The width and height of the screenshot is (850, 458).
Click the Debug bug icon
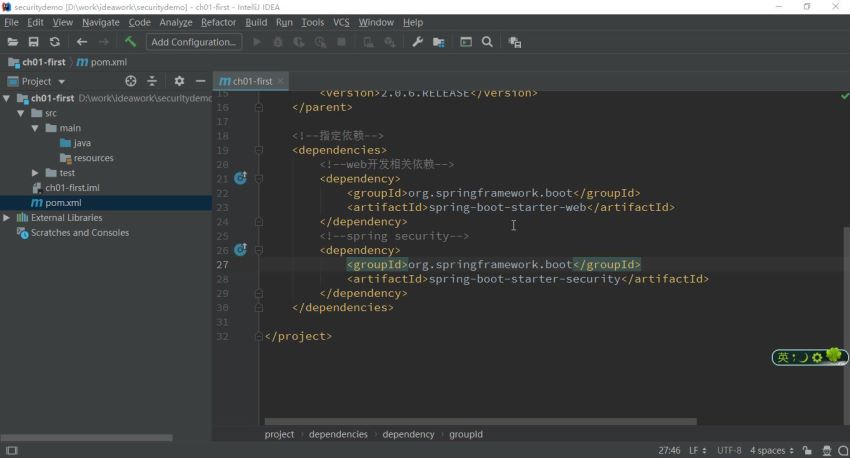point(278,42)
